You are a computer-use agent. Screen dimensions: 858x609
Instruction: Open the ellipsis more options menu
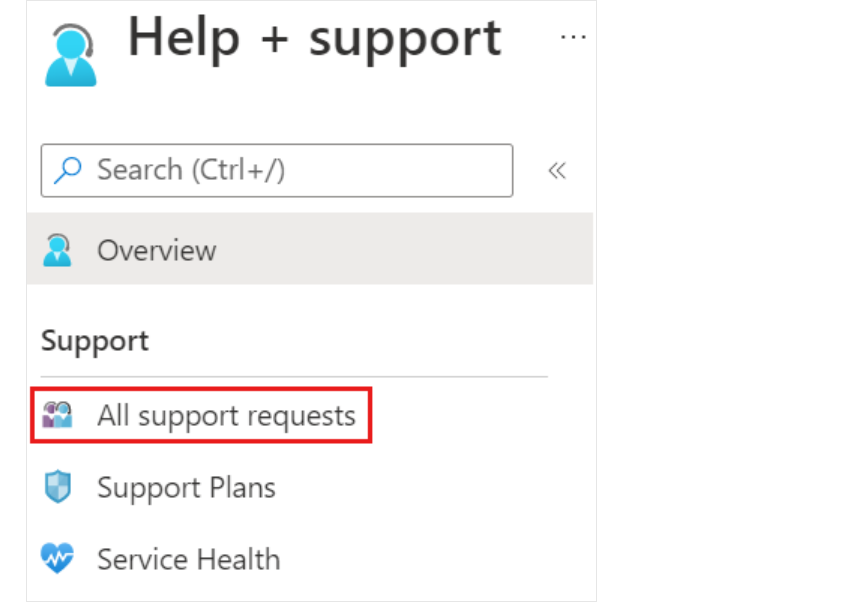point(573,37)
